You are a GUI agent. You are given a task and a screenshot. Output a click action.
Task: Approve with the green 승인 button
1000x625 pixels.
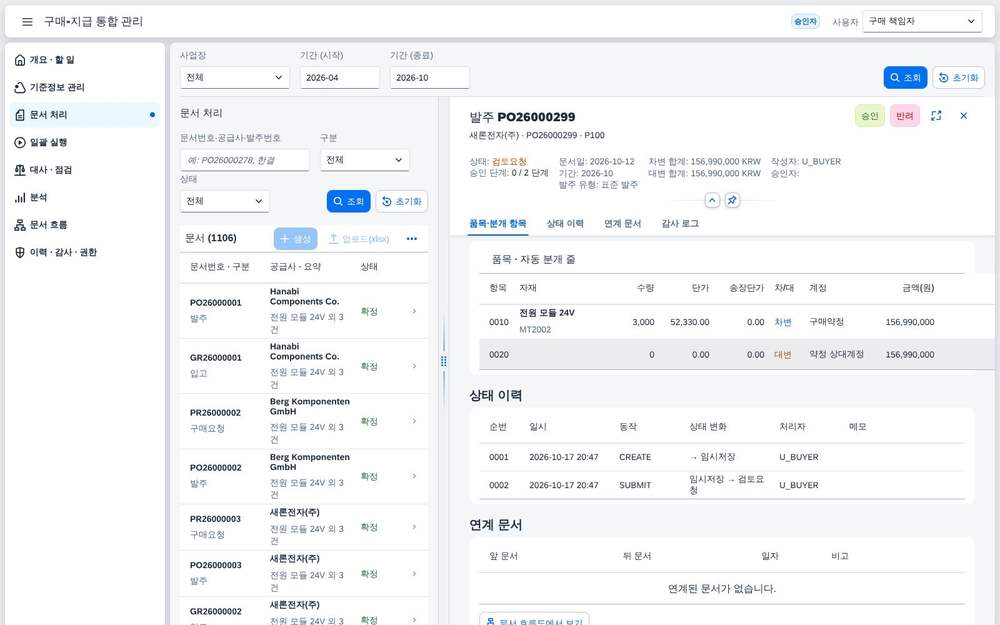pyautogui.click(x=869, y=116)
